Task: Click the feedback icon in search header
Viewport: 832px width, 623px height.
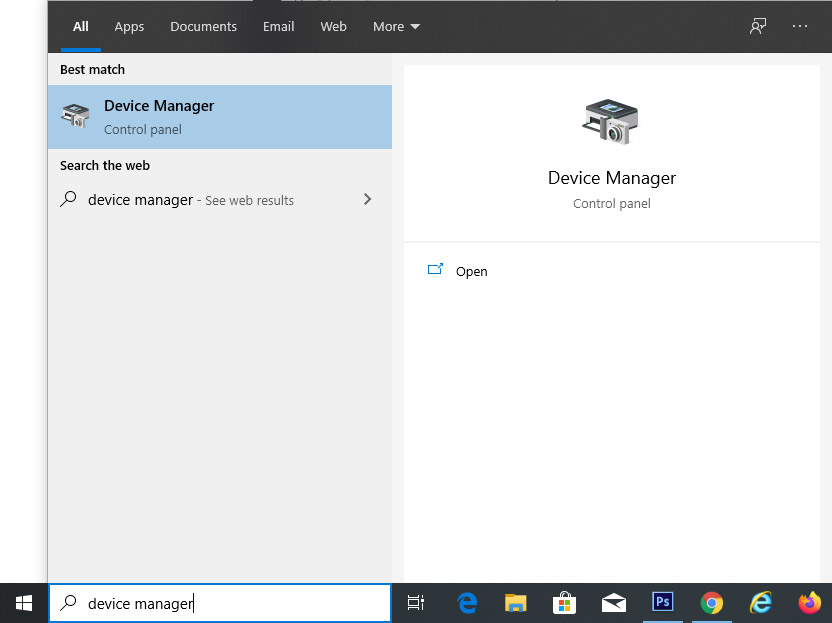Action: (758, 26)
